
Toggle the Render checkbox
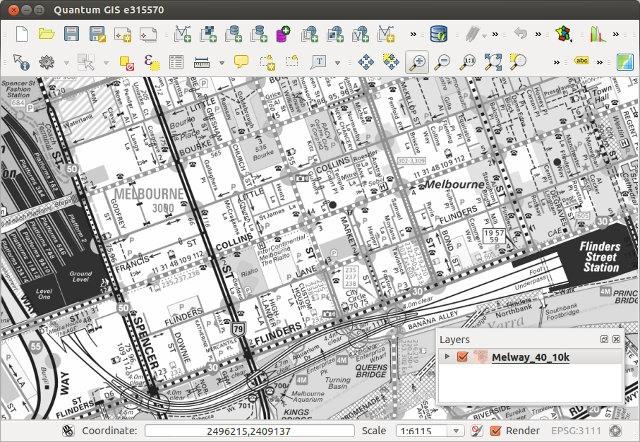pyautogui.click(x=495, y=431)
